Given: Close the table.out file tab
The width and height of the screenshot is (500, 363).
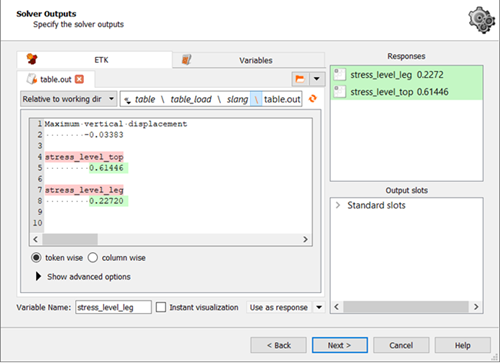Looking at the screenshot, I should pos(79,79).
